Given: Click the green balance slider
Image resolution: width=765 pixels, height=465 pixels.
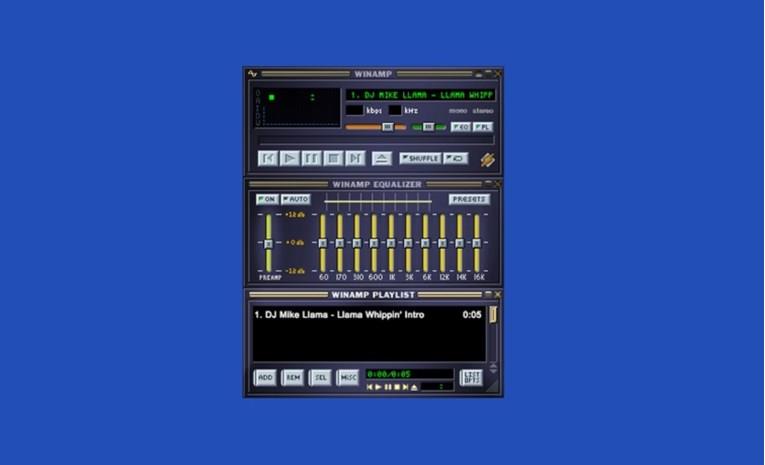Looking at the screenshot, I should 428,127.
